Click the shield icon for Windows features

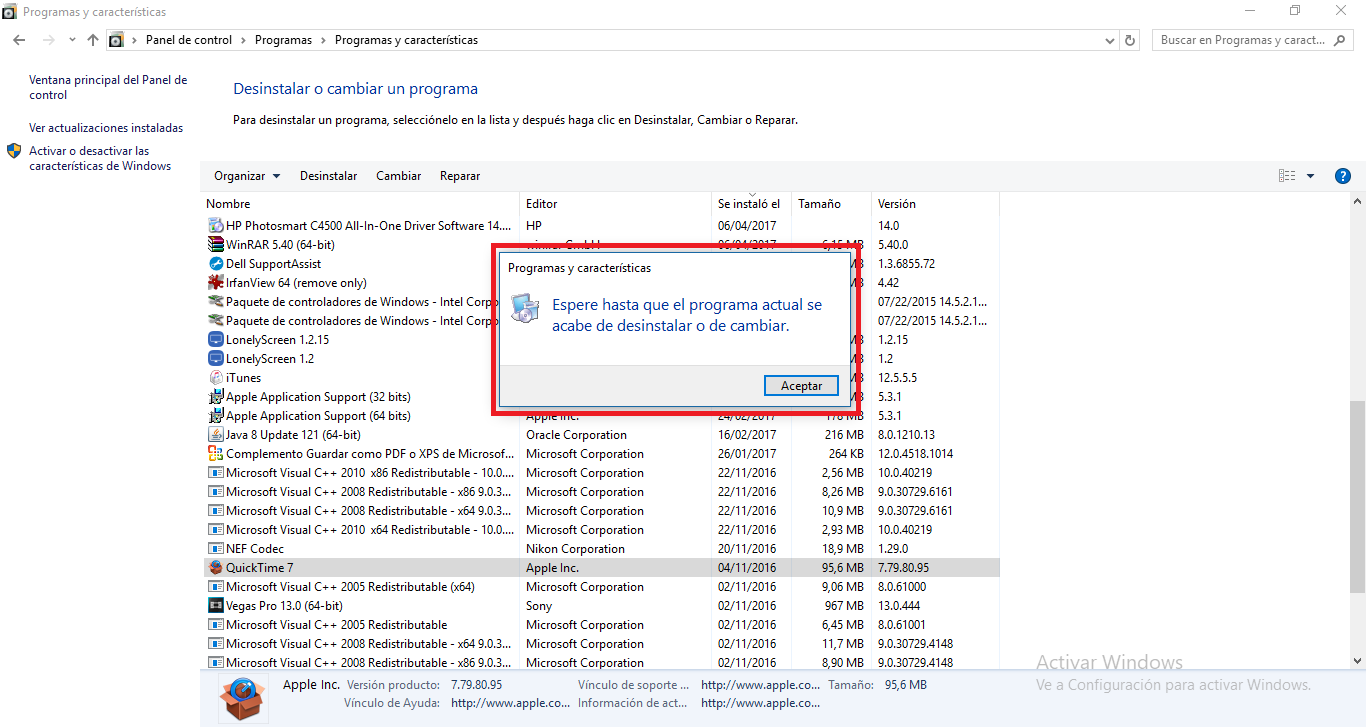[x=14, y=151]
